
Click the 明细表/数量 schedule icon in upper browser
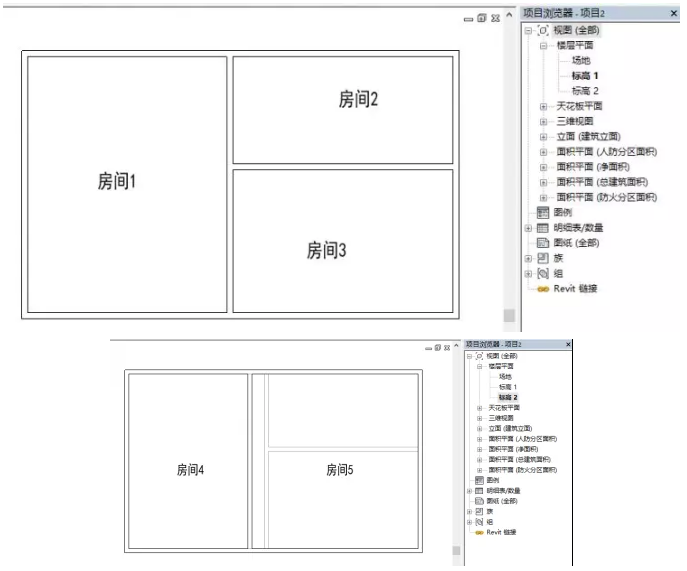point(543,227)
